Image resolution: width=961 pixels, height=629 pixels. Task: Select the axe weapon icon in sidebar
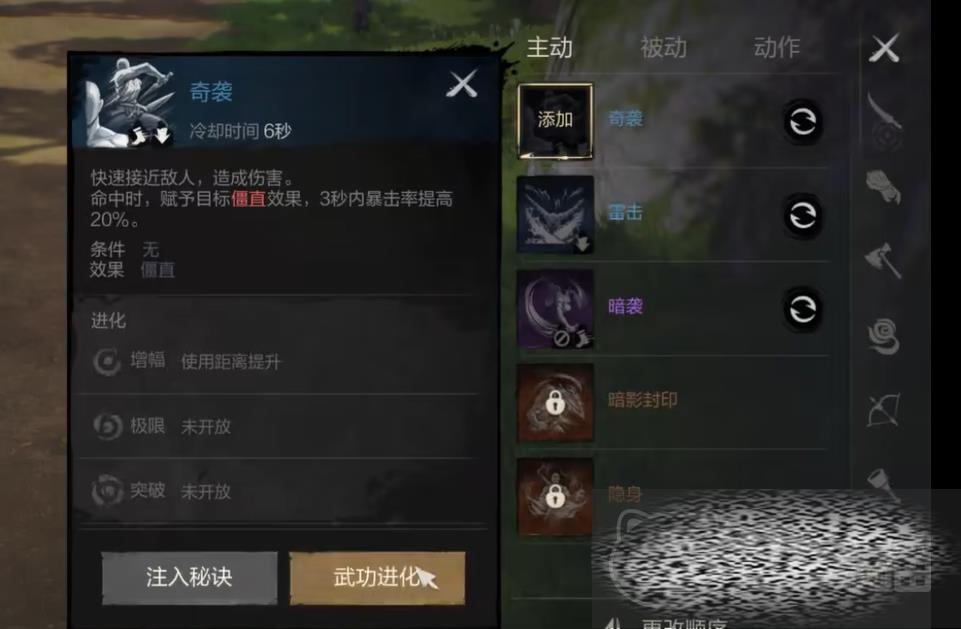click(x=884, y=260)
